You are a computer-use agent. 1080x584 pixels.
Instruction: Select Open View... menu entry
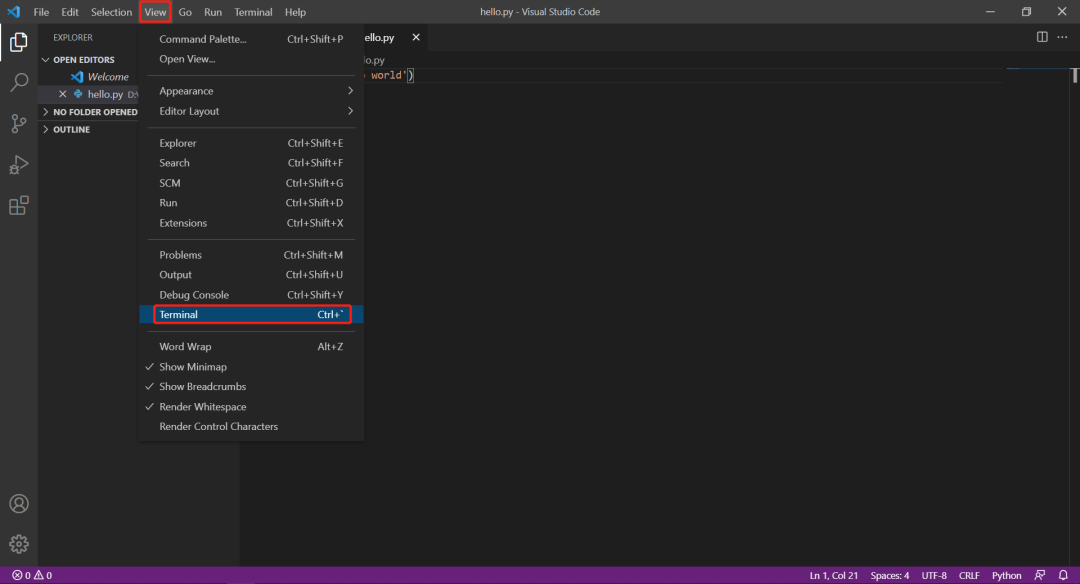tap(251, 59)
